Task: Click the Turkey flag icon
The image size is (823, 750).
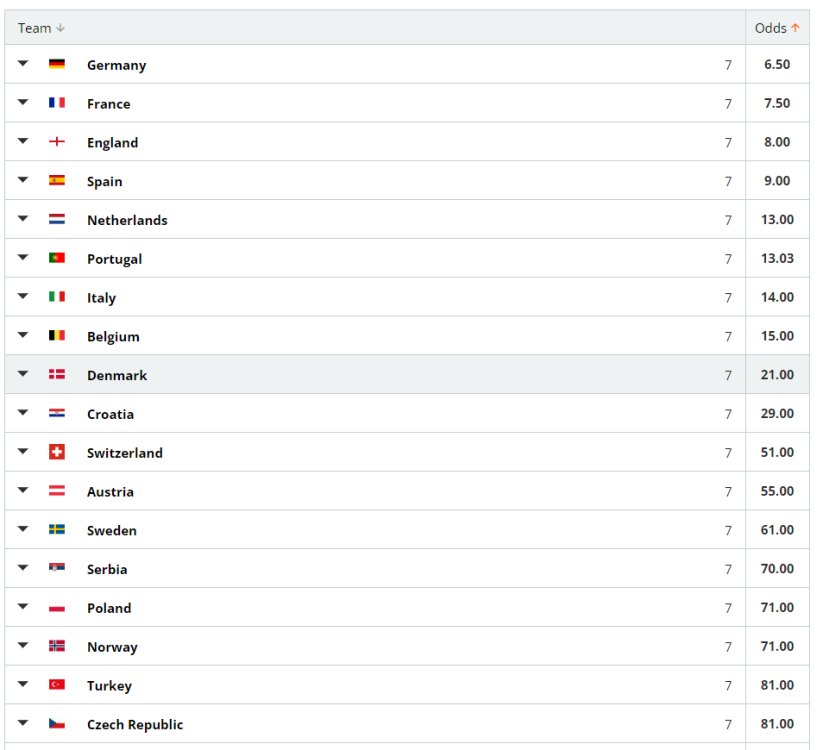Action: [x=57, y=686]
